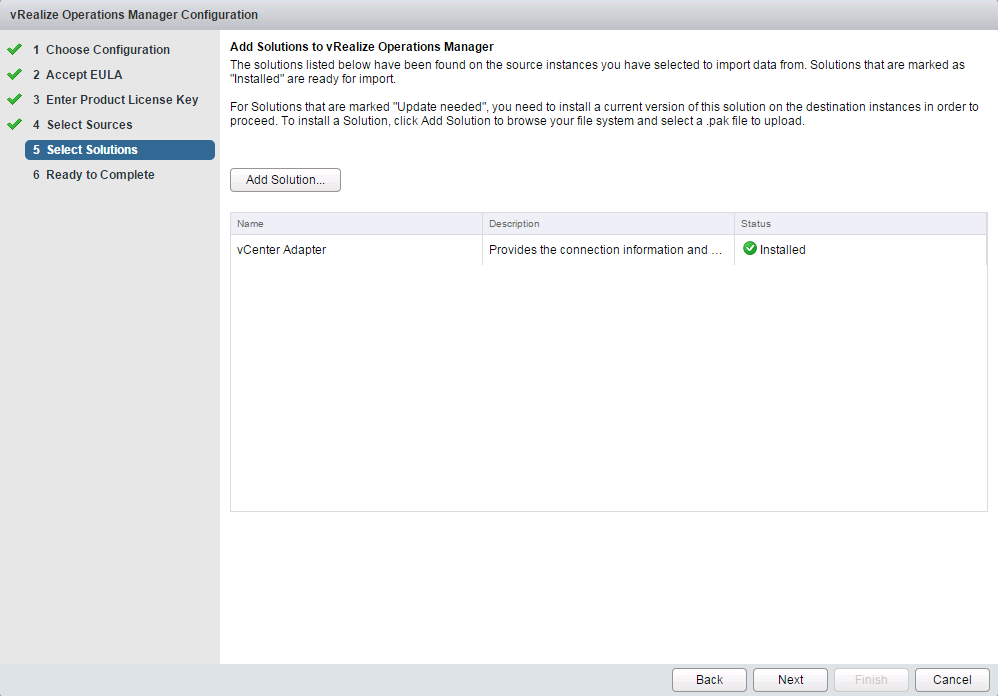Screen dimensions: 998x696
Task: Open step 2 Accept EULA
Action: pyautogui.click(x=78, y=74)
